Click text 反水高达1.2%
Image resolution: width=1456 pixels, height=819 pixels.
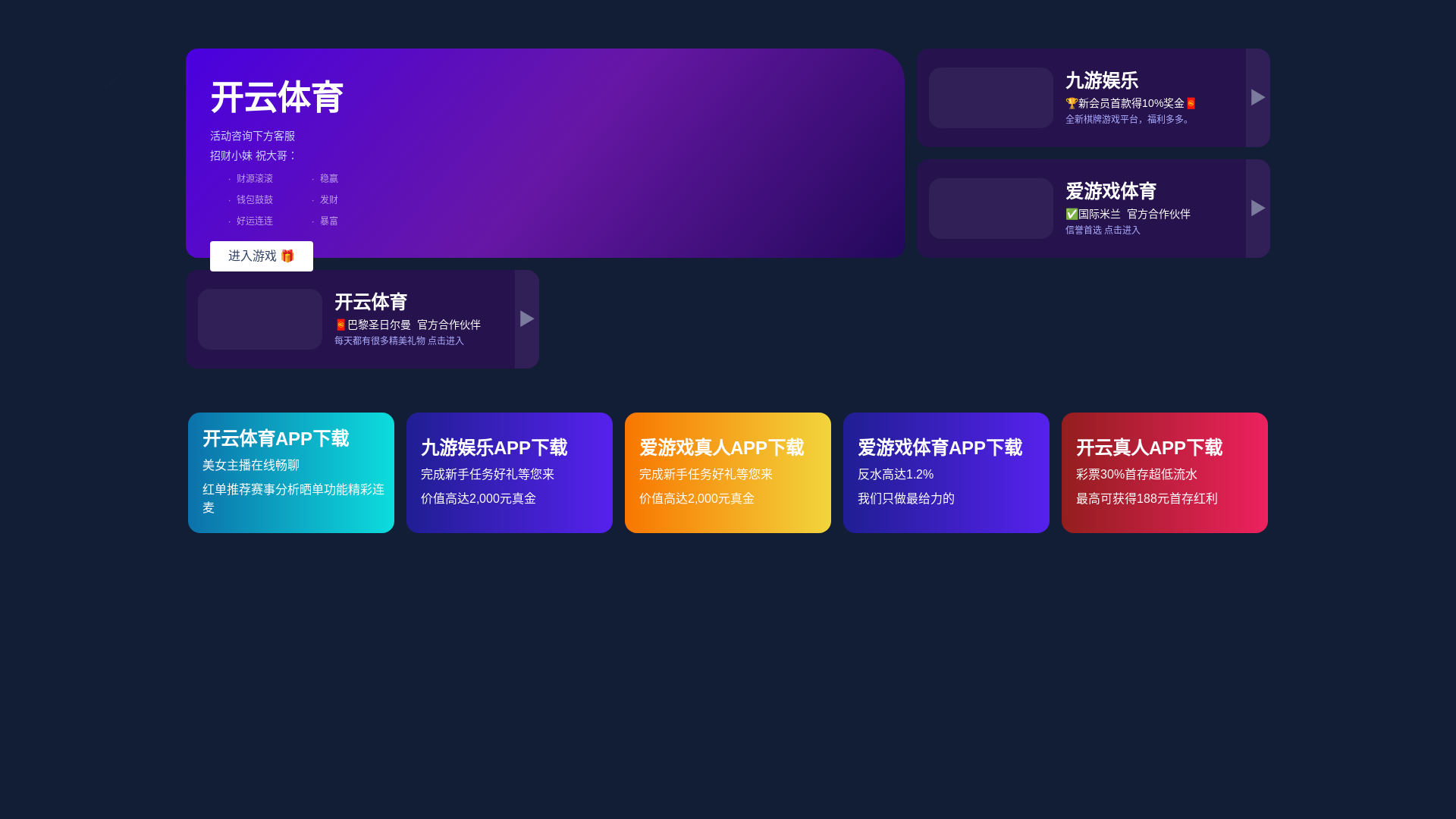896,474
